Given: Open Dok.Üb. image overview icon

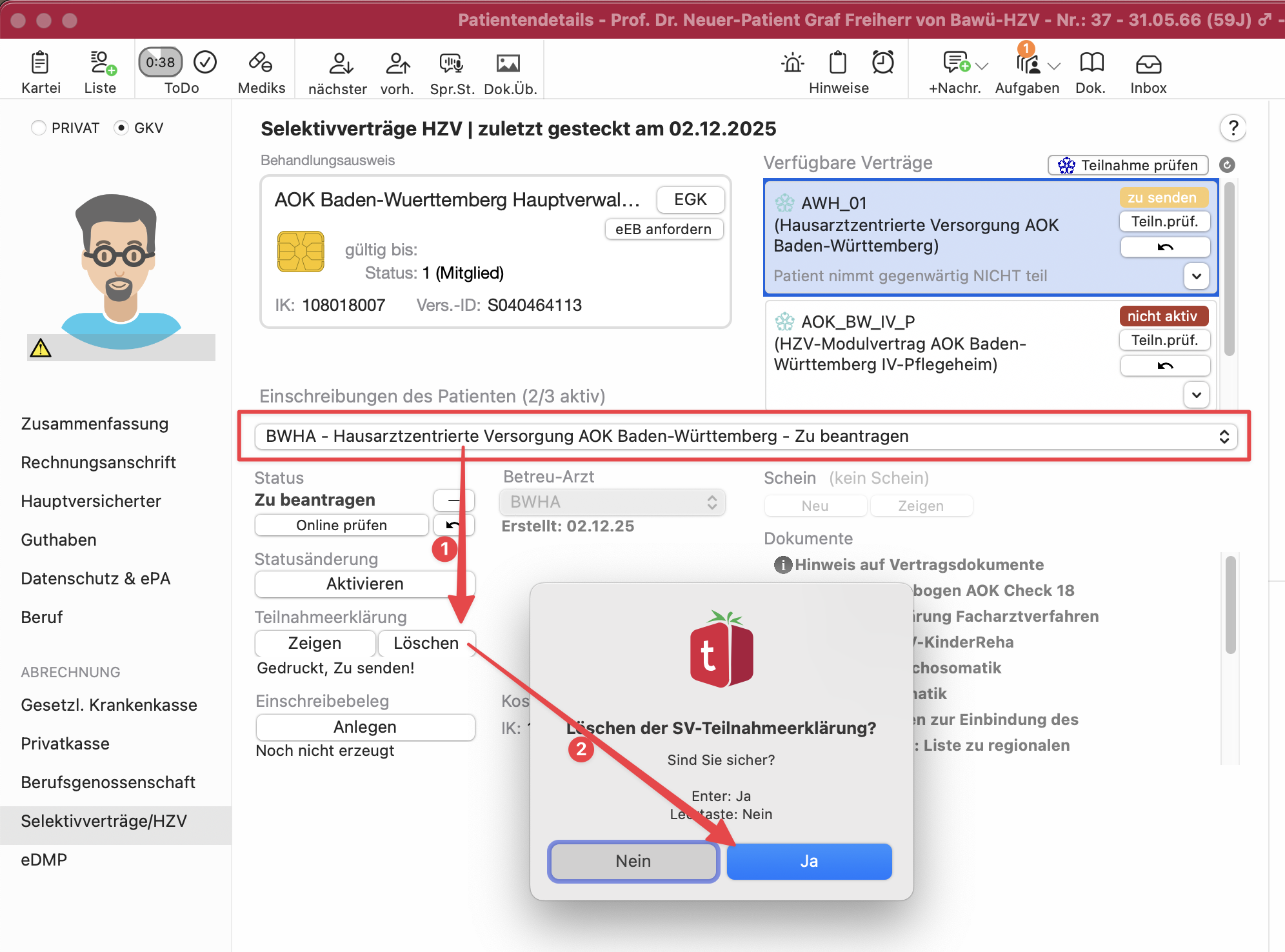Looking at the screenshot, I should point(508,63).
